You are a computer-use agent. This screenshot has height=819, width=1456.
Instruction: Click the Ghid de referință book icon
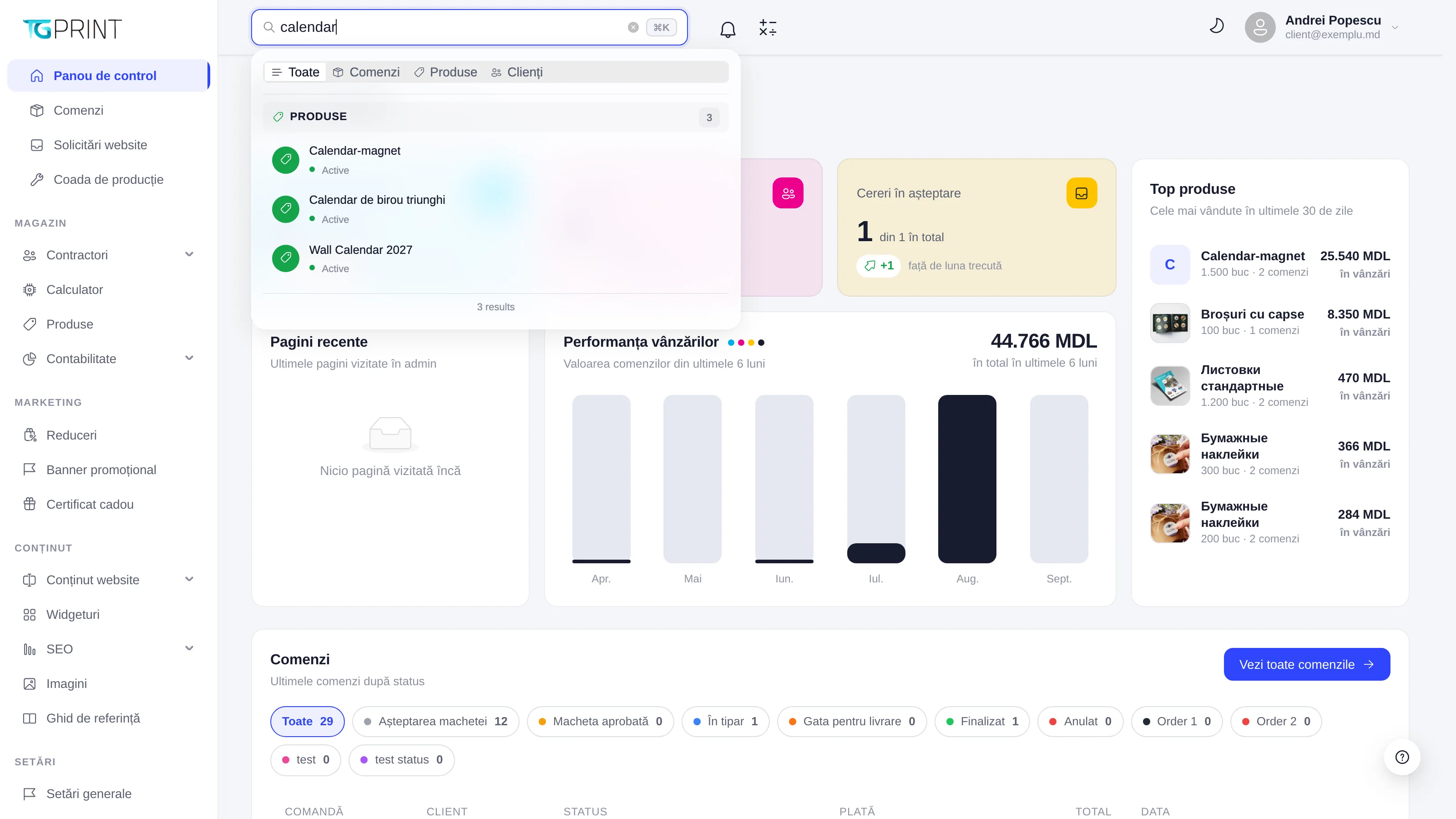pyautogui.click(x=30, y=718)
